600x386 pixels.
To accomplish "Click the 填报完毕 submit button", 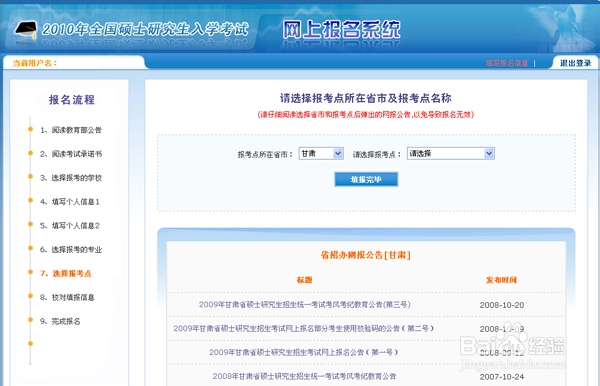I will (366, 179).
